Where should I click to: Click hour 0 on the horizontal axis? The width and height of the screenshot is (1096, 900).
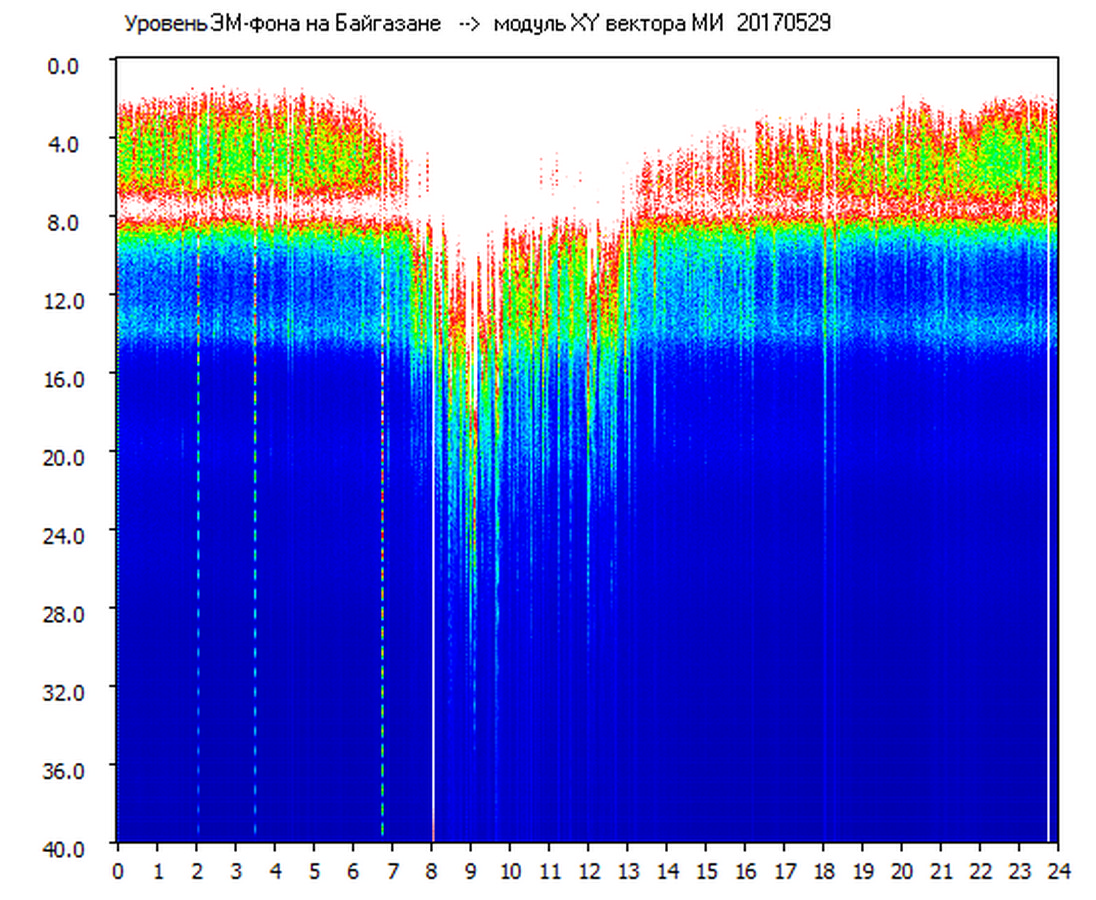[x=118, y=871]
